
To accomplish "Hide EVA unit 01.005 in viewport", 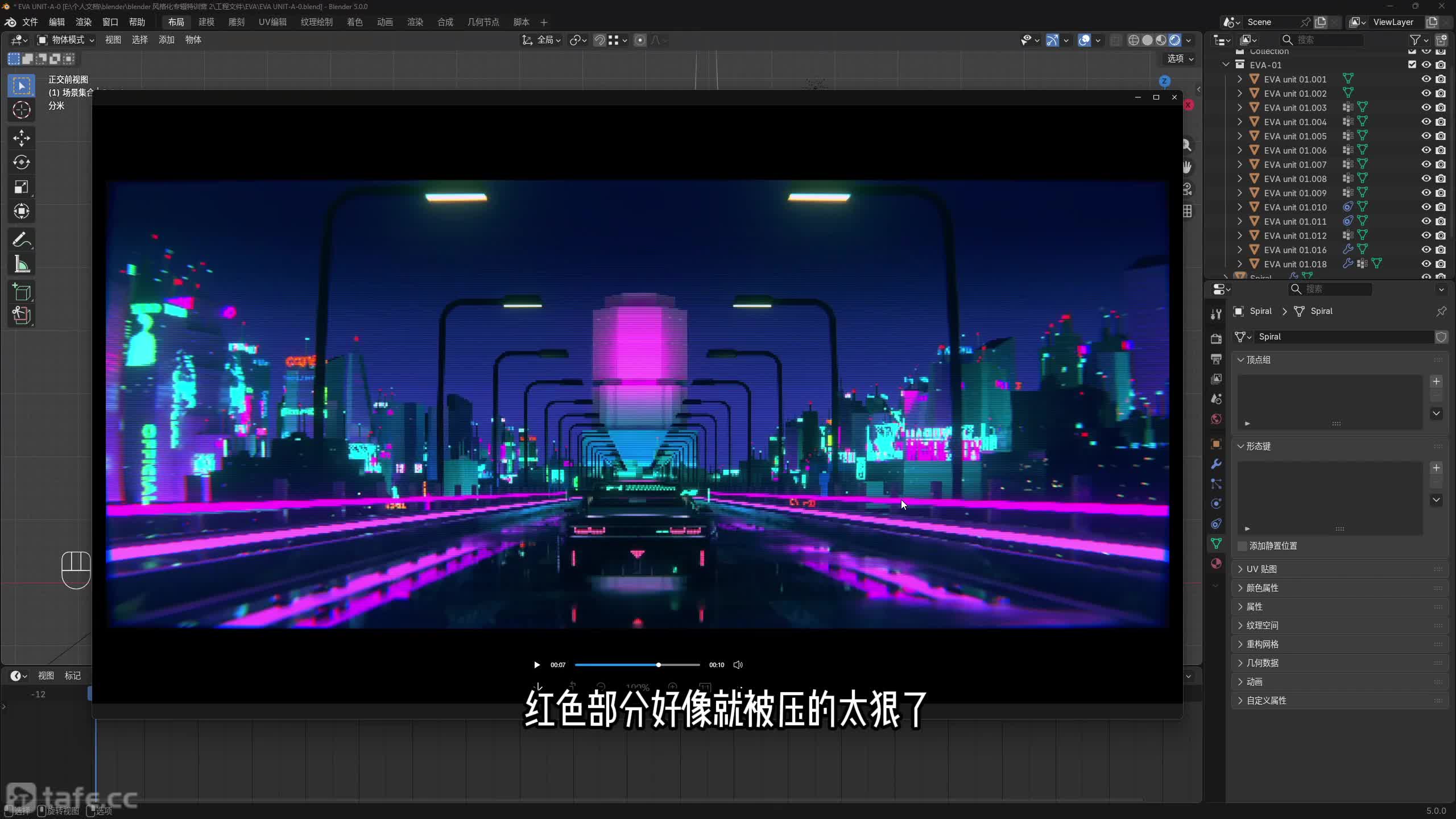I will (1426, 136).
